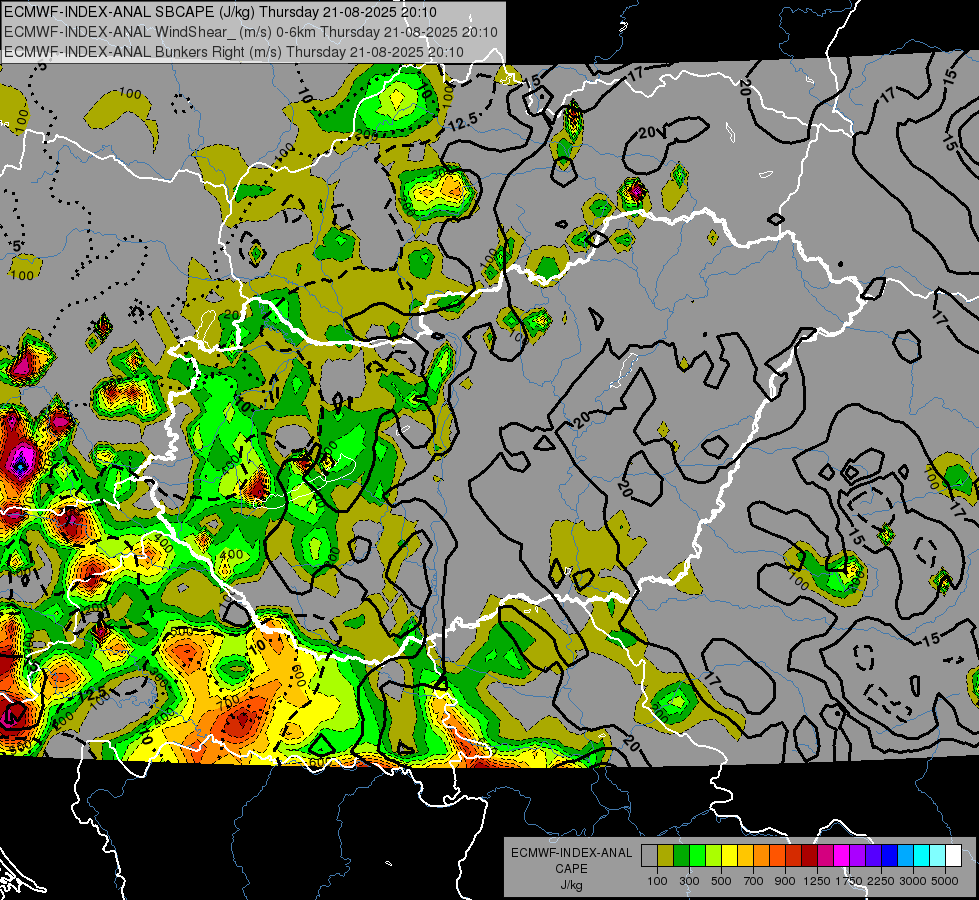Pick the dark red legend swatch
The width and height of the screenshot is (979, 900).
tap(809, 855)
